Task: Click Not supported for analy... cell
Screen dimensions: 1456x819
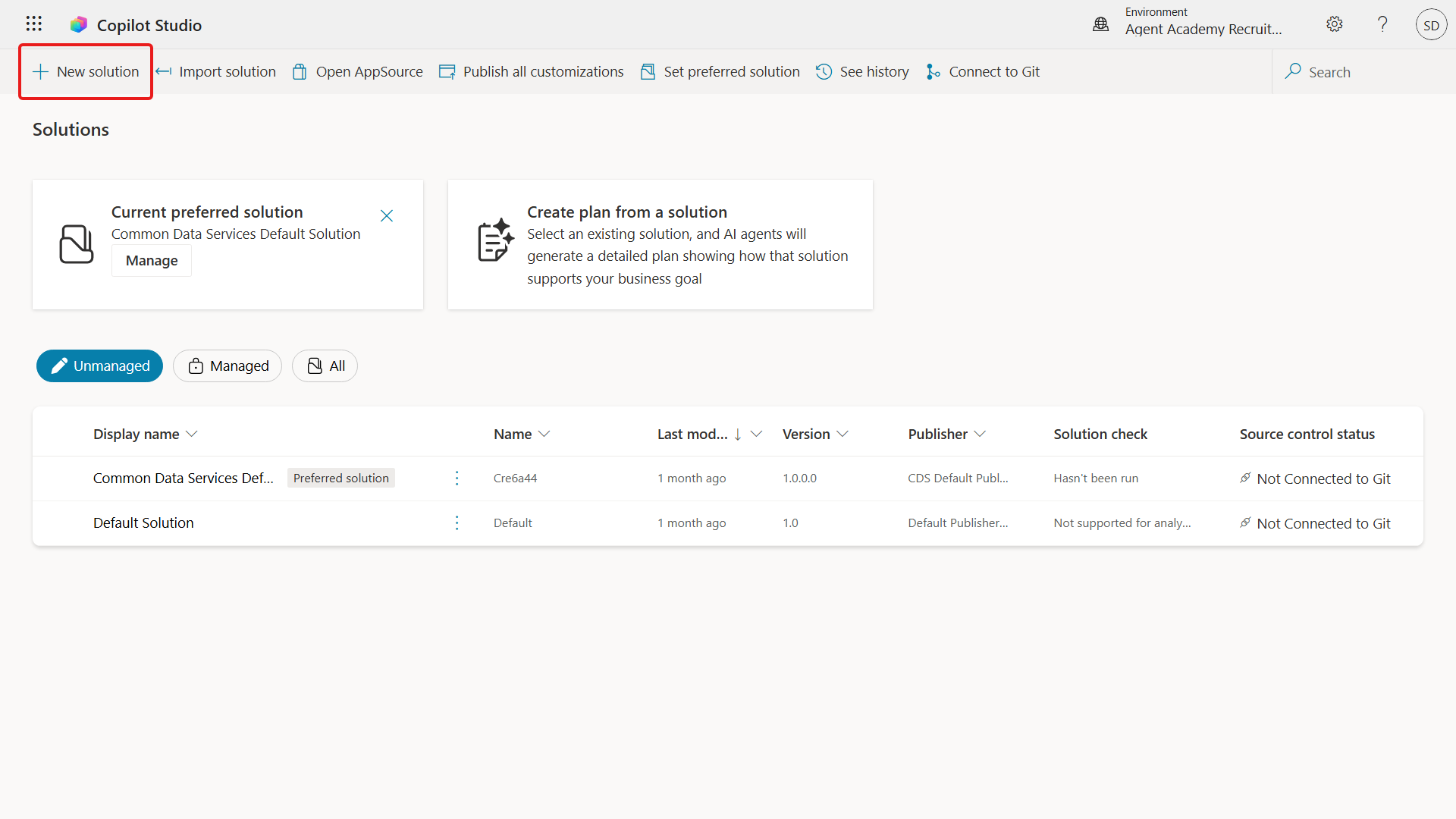Action: 1122,522
